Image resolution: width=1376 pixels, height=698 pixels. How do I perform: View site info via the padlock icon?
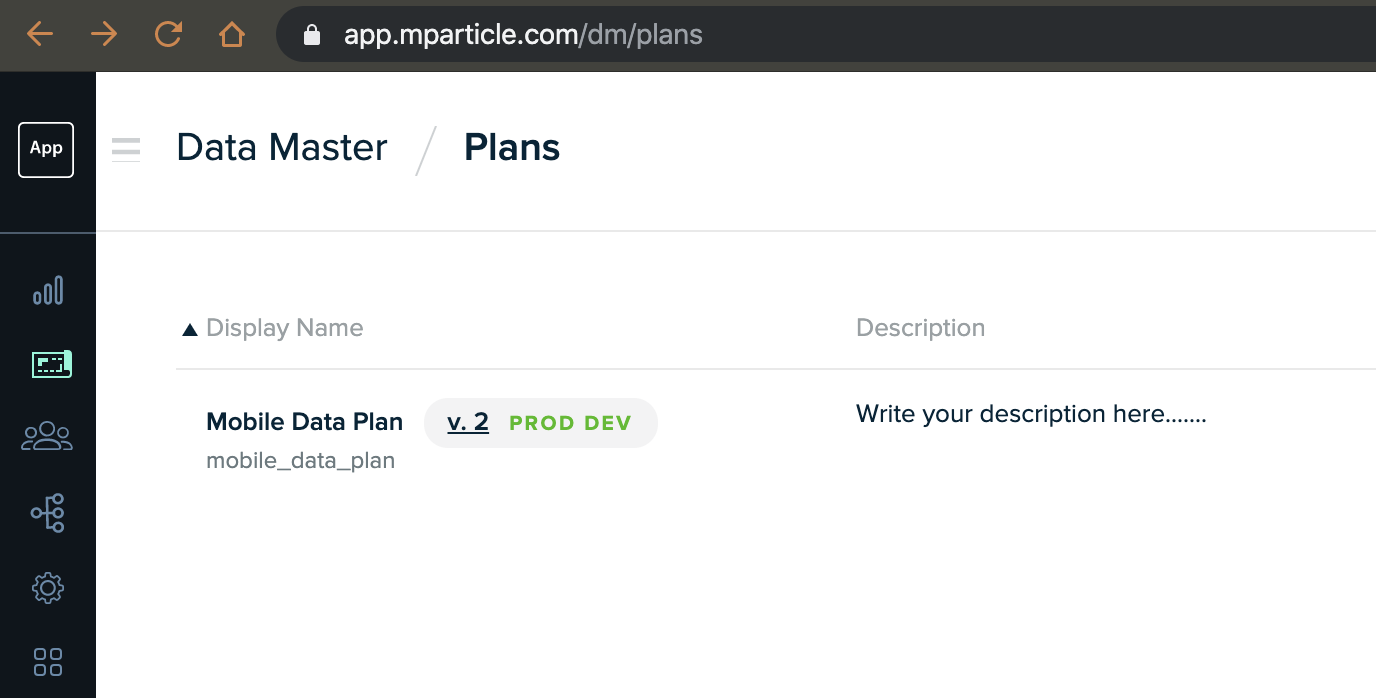pos(311,35)
